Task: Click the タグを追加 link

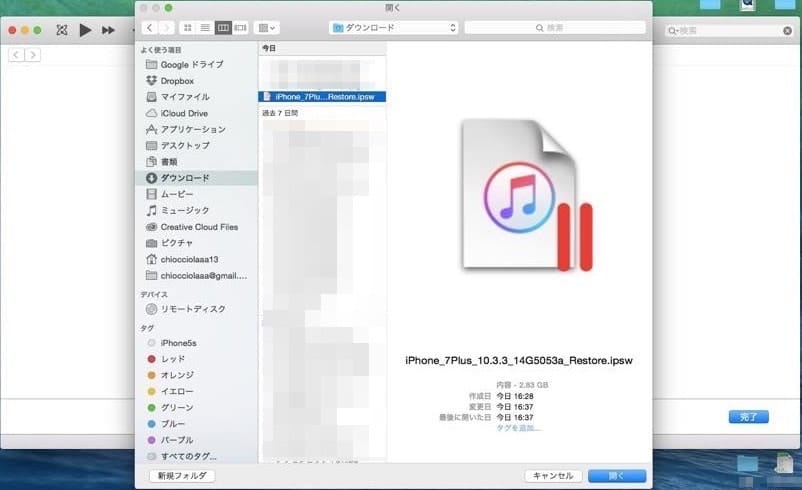Action: pyautogui.click(x=517, y=428)
